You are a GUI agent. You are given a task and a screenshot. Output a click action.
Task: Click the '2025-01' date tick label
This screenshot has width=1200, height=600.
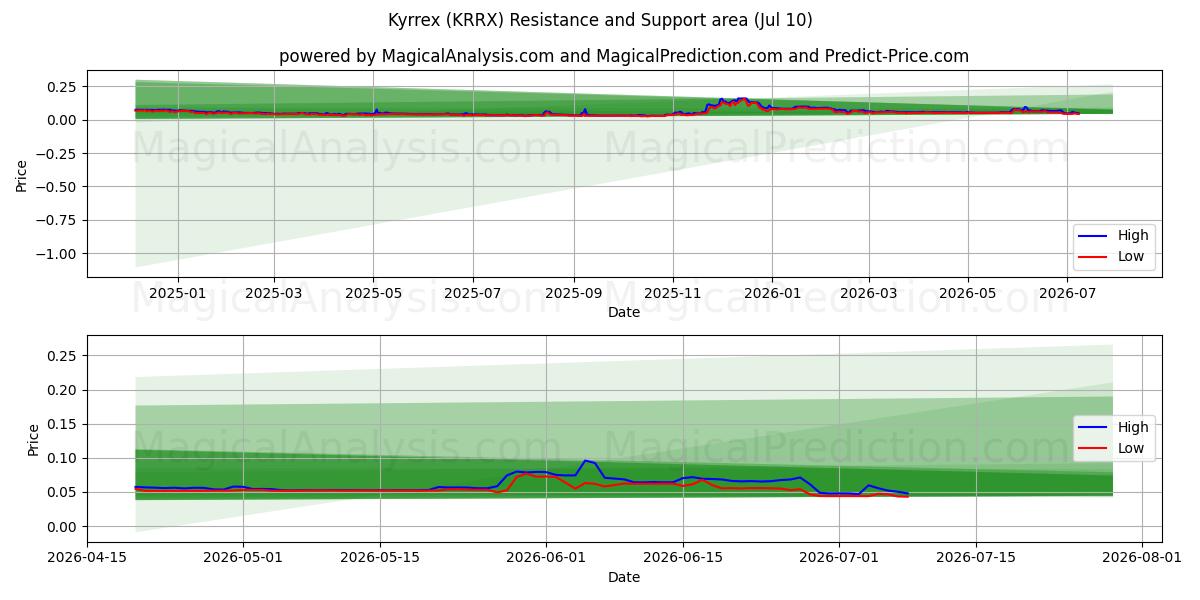tap(177, 293)
